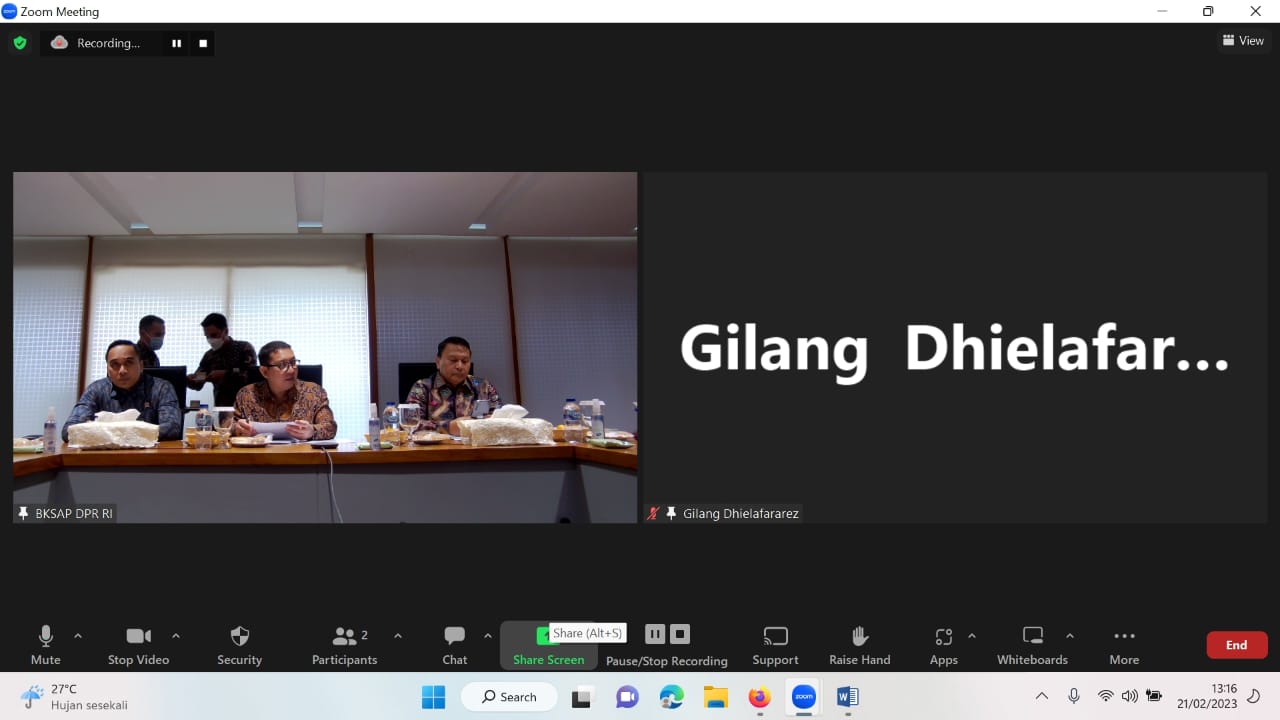
Task: Show hidden system tray icons
Action: tap(1042, 696)
